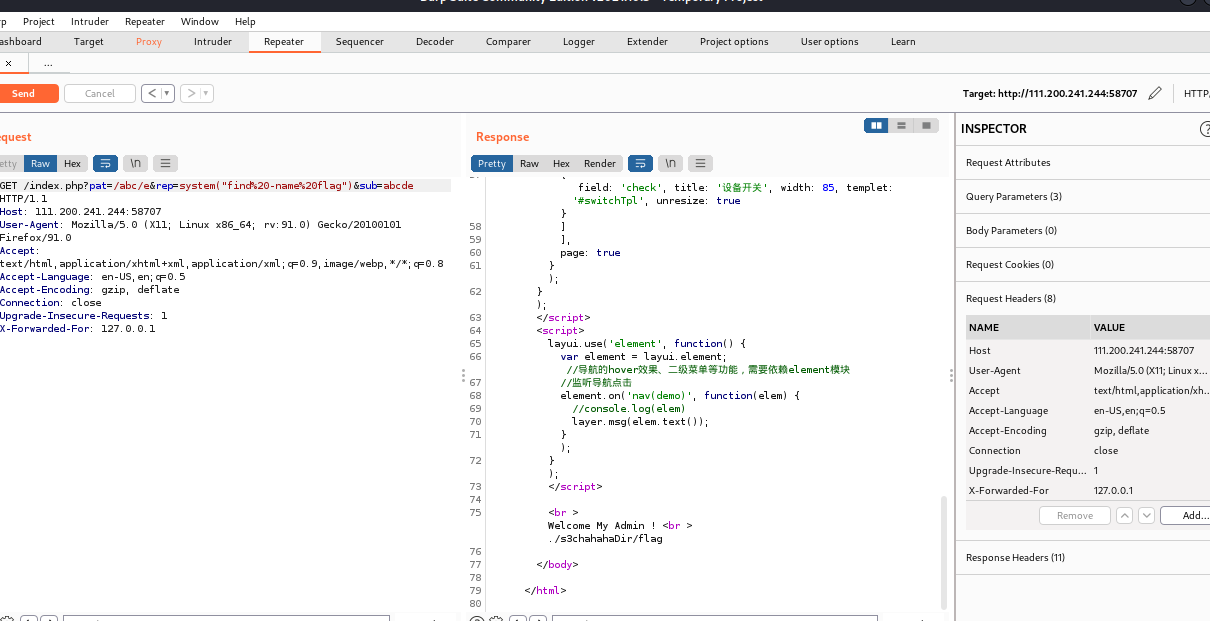Expand Request Attributes section in Inspector
Screen dimensions: 1210x621
tap(1085, 163)
